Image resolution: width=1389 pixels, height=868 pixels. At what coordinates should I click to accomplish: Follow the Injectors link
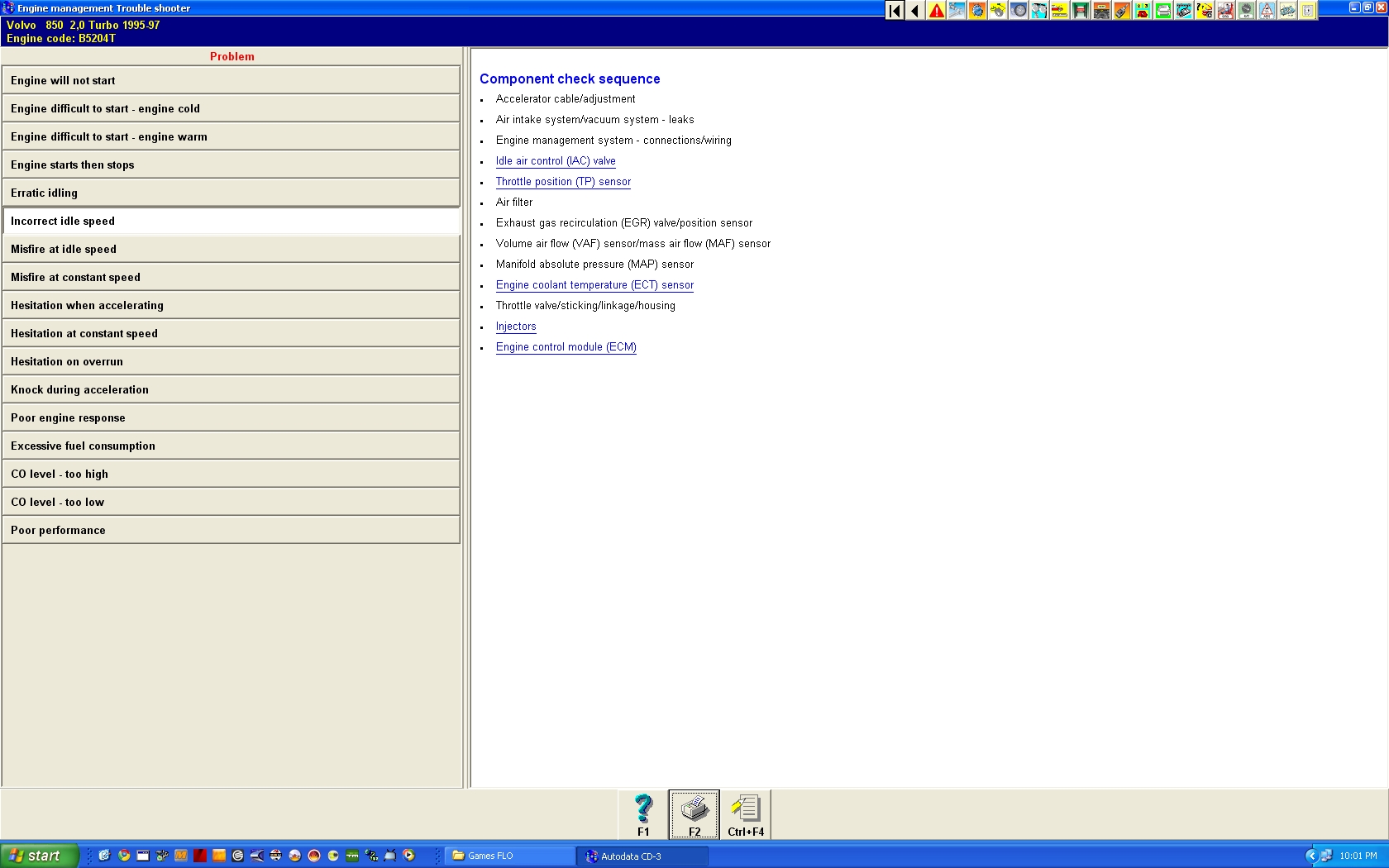coord(516,327)
